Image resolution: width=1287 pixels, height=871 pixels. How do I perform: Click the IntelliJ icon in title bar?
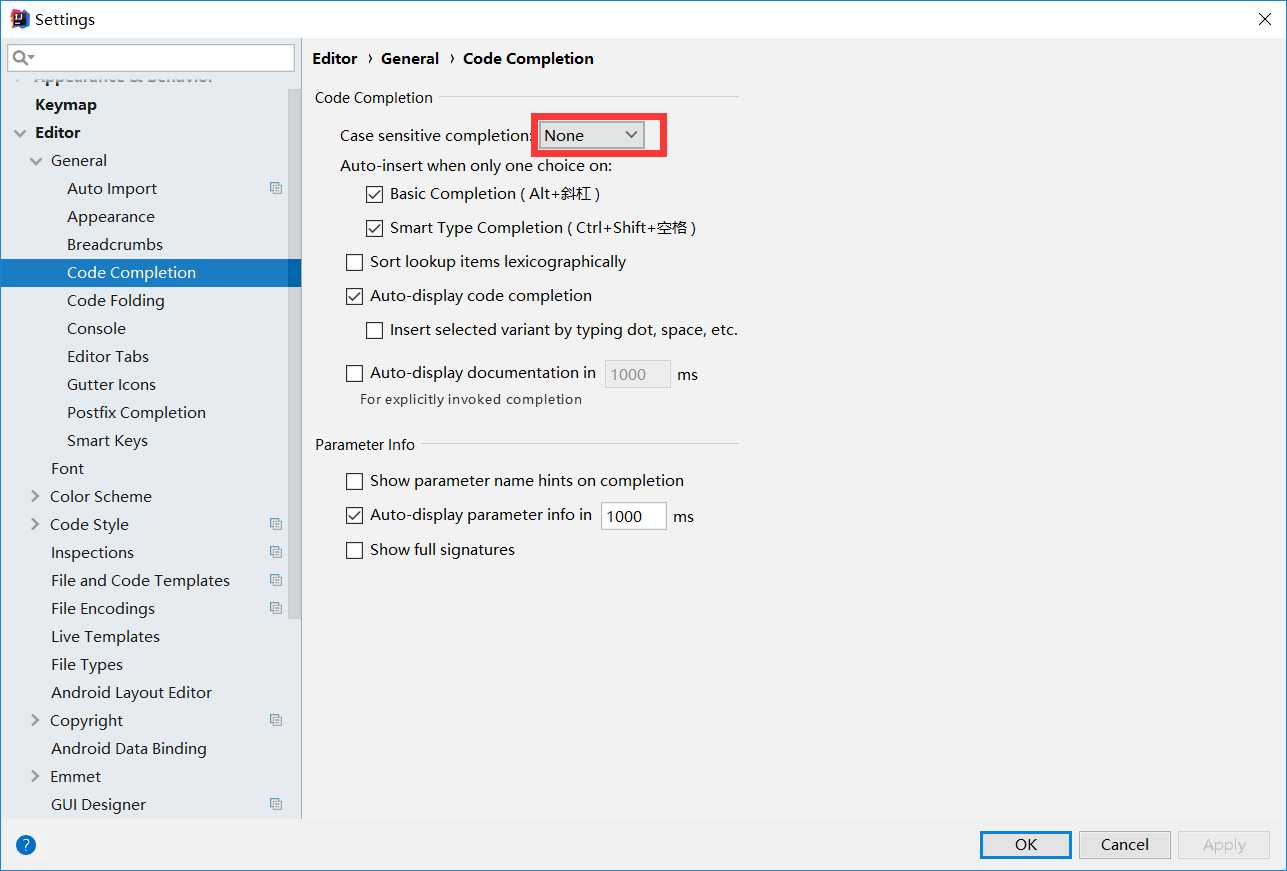click(x=19, y=19)
